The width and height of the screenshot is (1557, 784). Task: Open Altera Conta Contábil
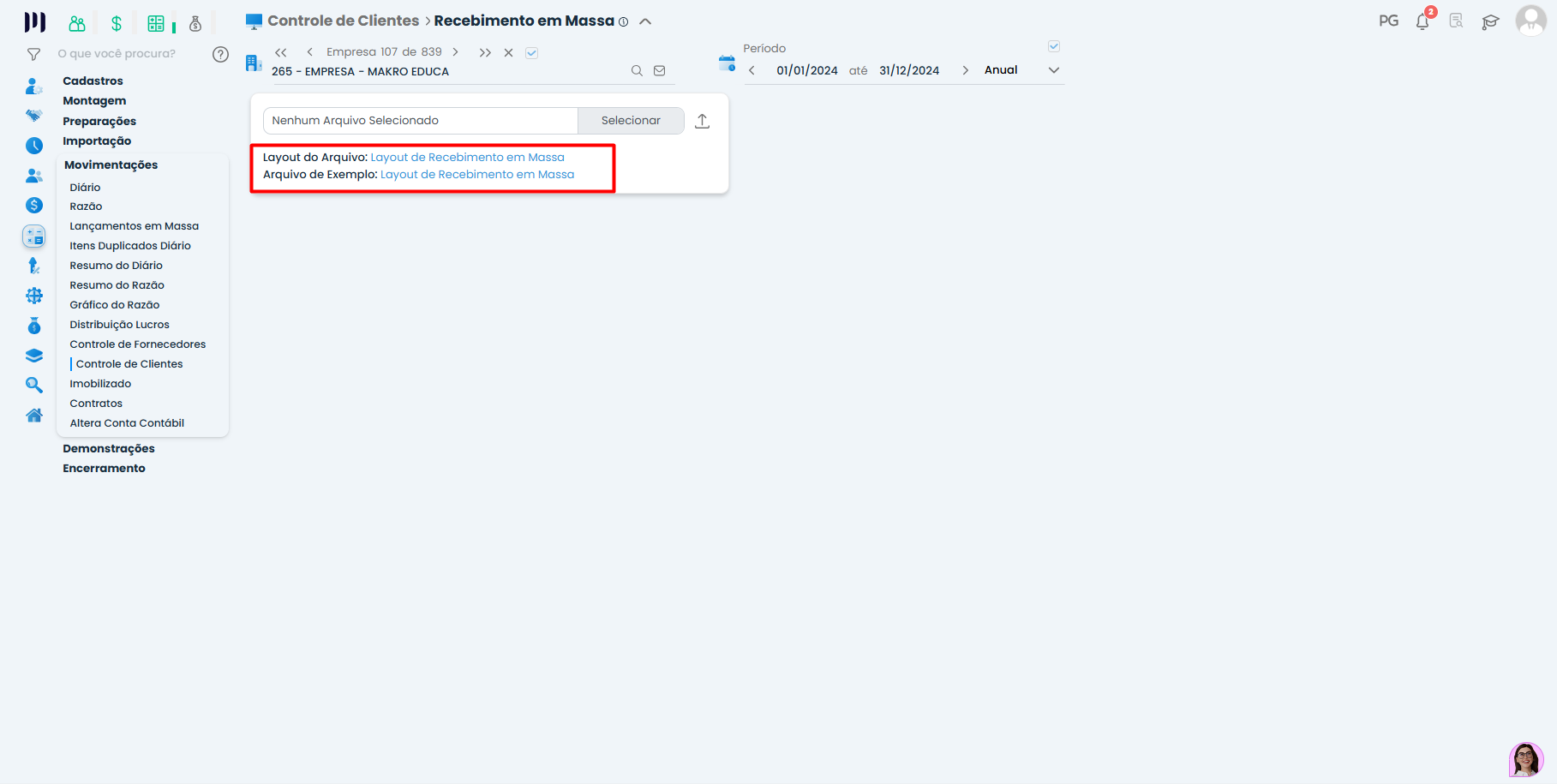pos(127,423)
